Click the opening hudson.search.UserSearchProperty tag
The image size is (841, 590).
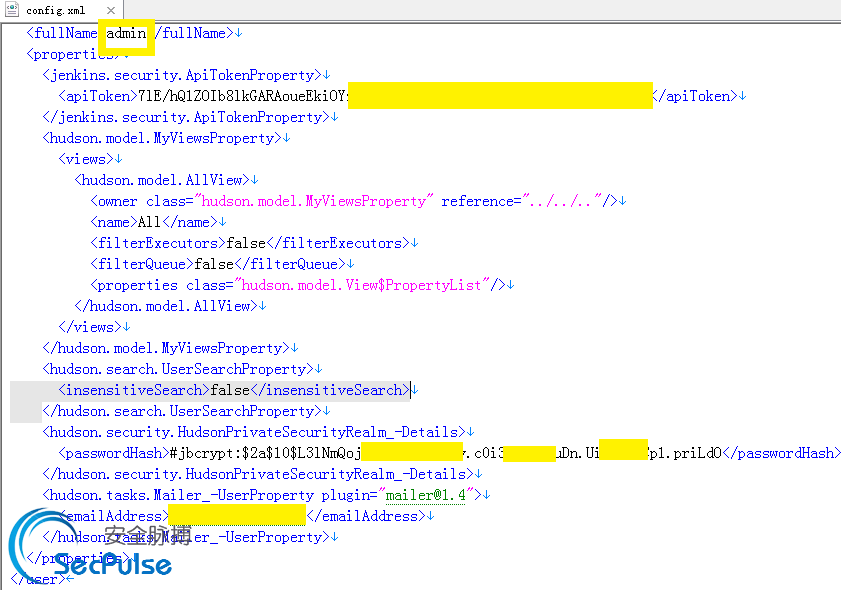(178, 369)
